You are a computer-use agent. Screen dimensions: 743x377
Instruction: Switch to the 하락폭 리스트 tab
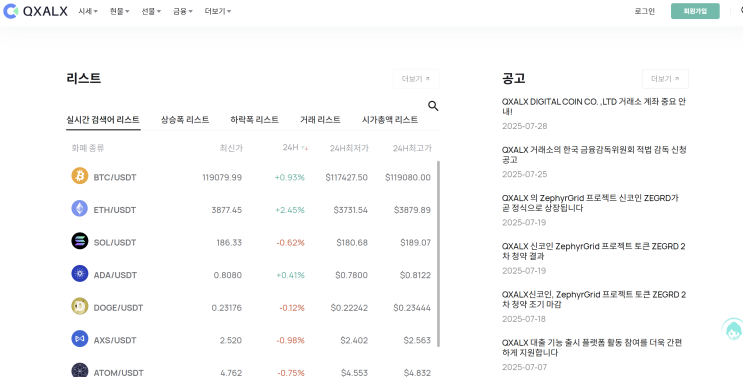254,120
